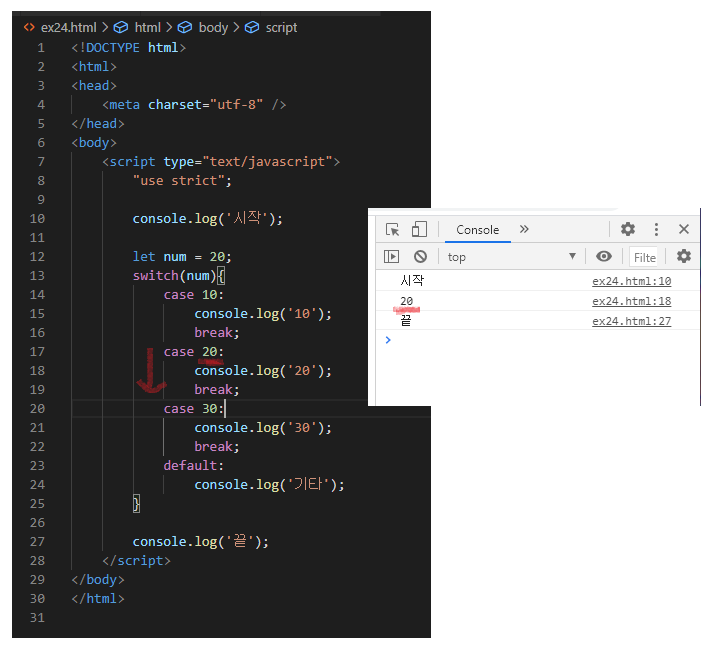Screen dimensions: 705x645
Task: Clear the console with the ban icon
Action: tap(420, 257)
